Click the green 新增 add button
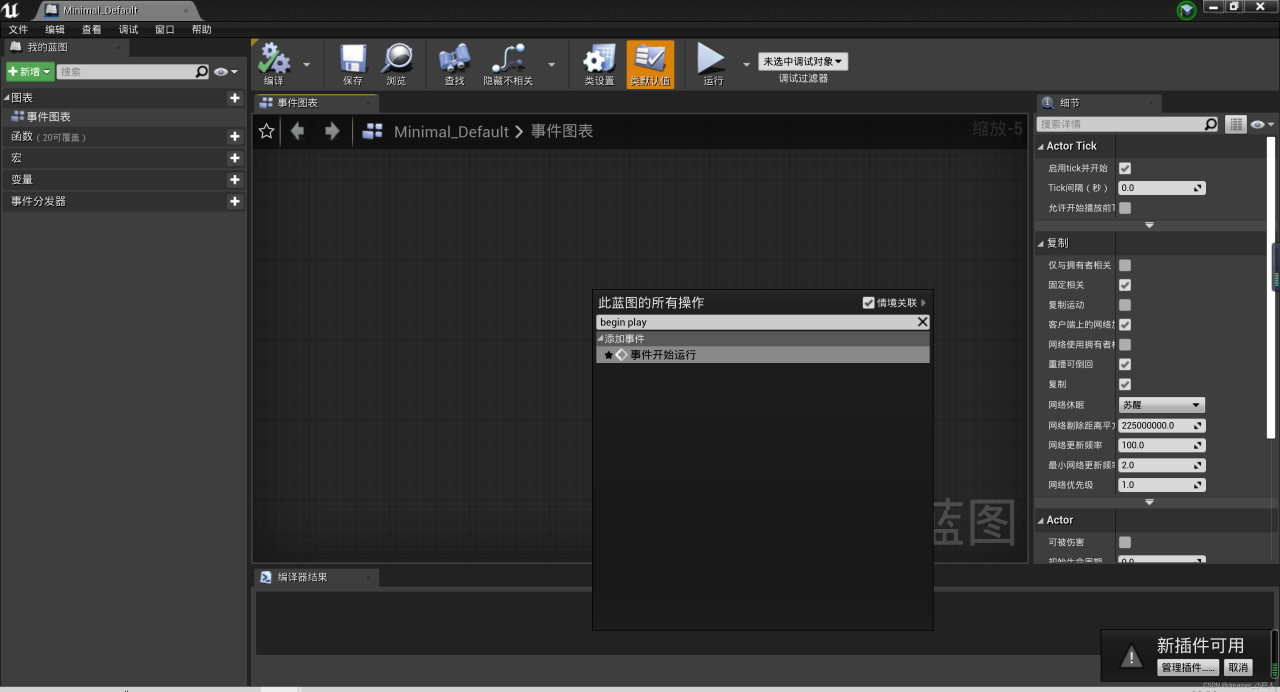The height and width of the screenshot is (692, 1280). [x=30, y=72]
